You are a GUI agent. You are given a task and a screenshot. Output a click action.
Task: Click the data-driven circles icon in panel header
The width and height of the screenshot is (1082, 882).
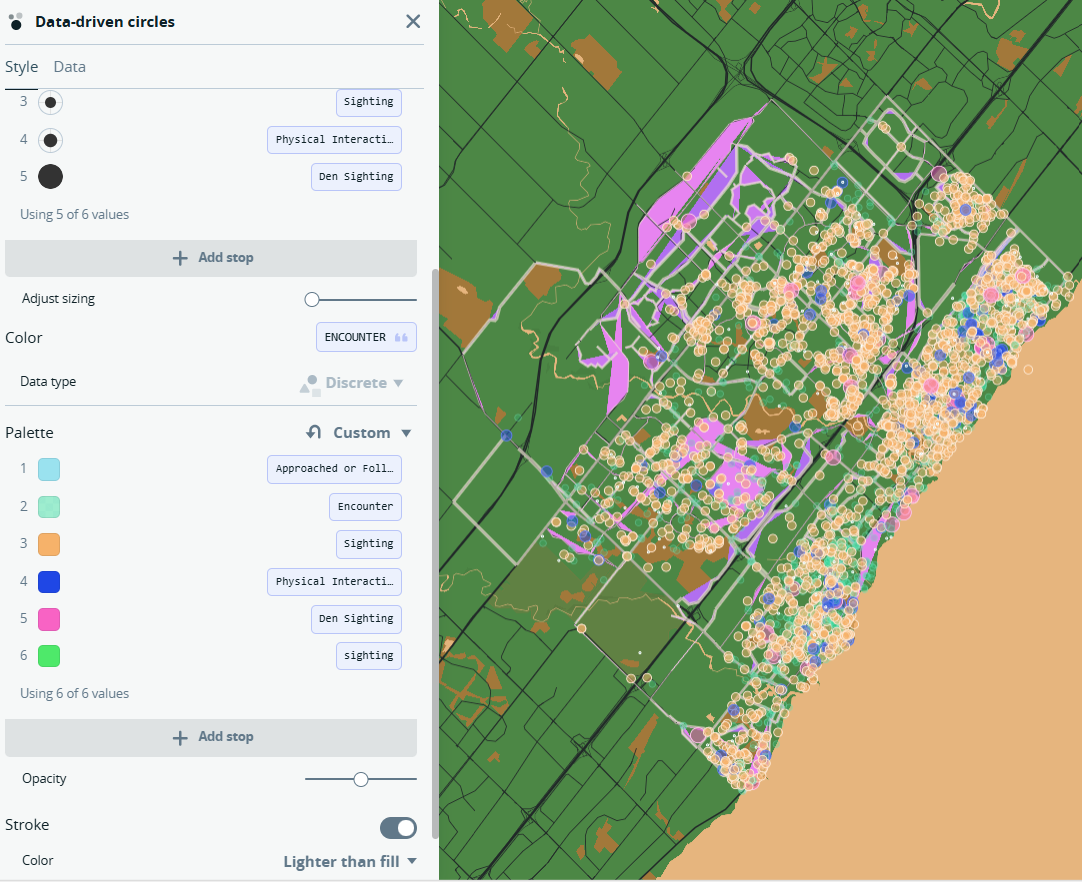pyautogui.click(x=15, y=21)
